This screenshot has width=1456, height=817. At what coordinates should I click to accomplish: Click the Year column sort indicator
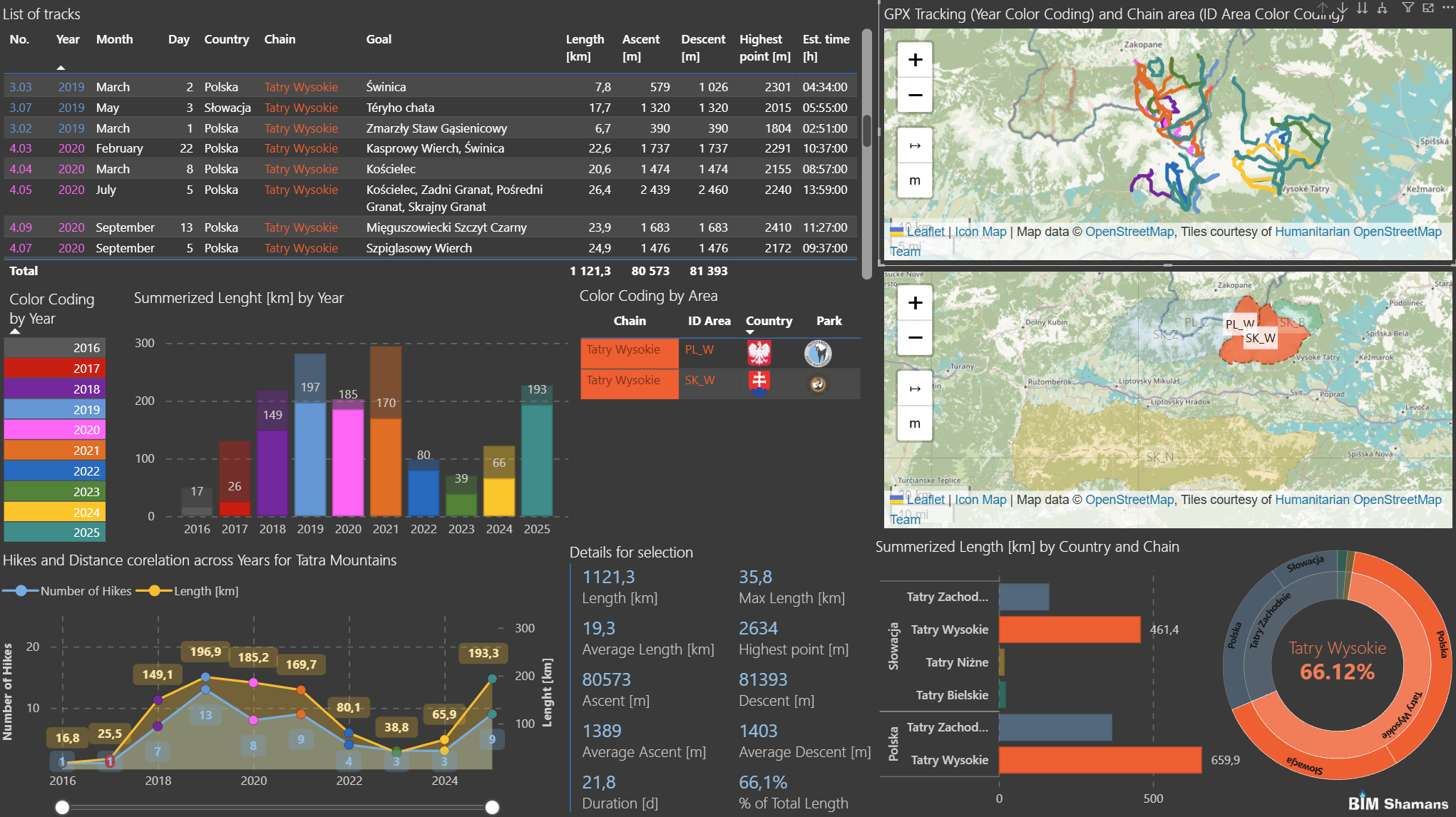coord(61,67)
